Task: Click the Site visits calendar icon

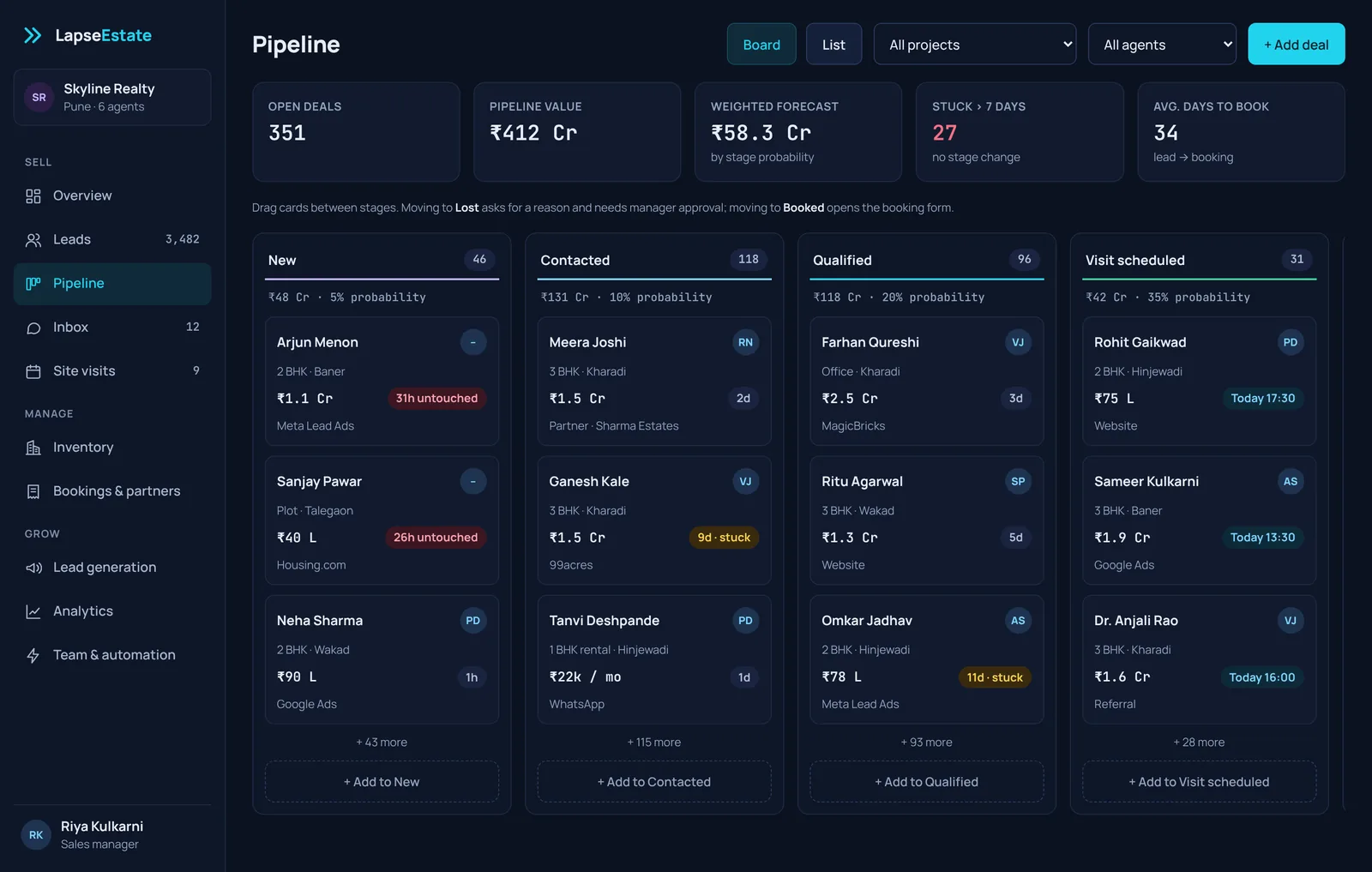Action: click(33, 371)
